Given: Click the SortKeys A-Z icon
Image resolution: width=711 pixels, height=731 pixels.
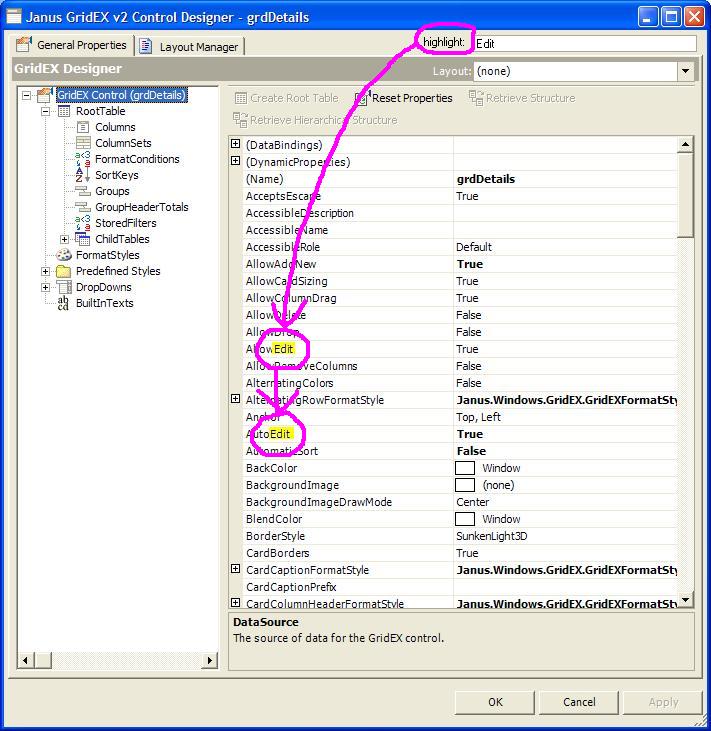Looking at the screenshot, I should coord(82,175).
